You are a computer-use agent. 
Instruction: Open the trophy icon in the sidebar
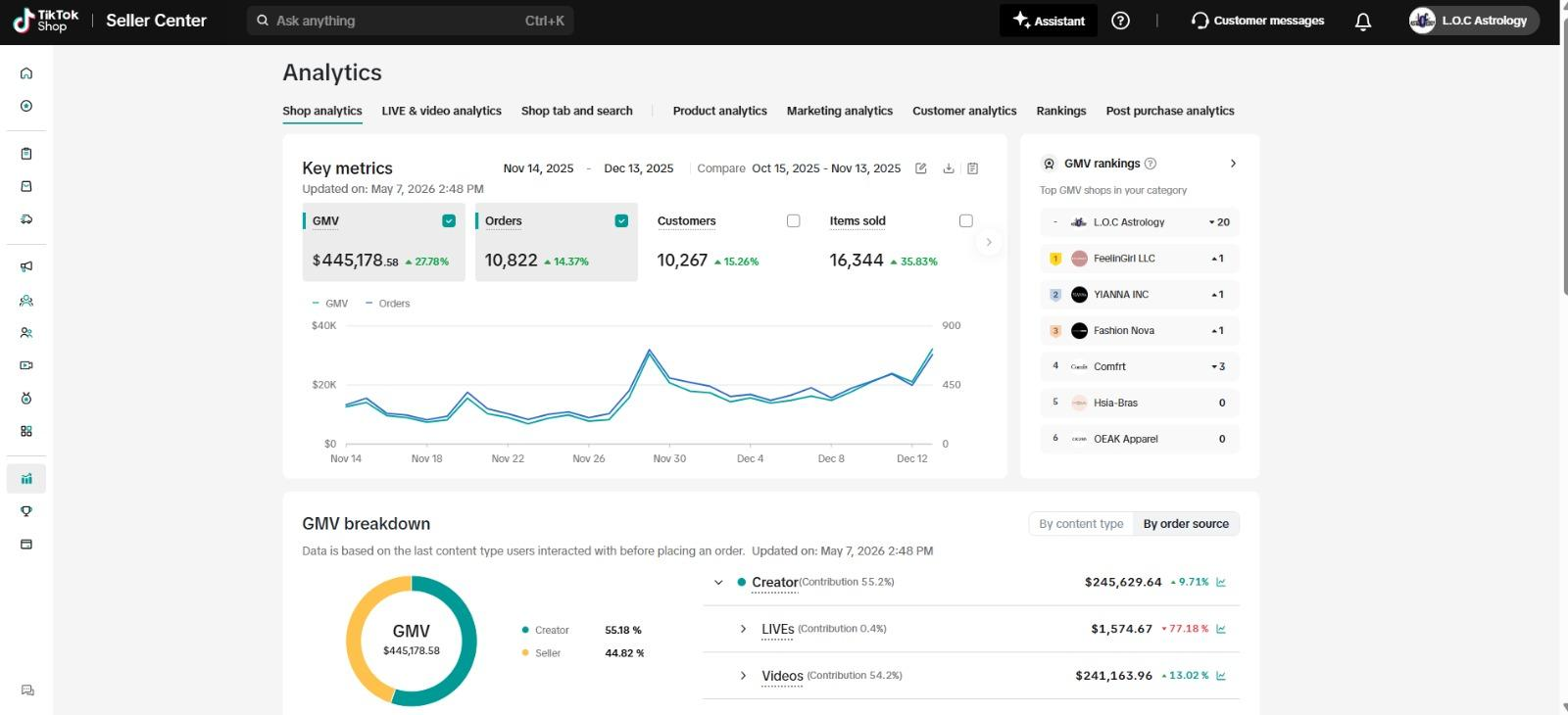pos(26,511)
